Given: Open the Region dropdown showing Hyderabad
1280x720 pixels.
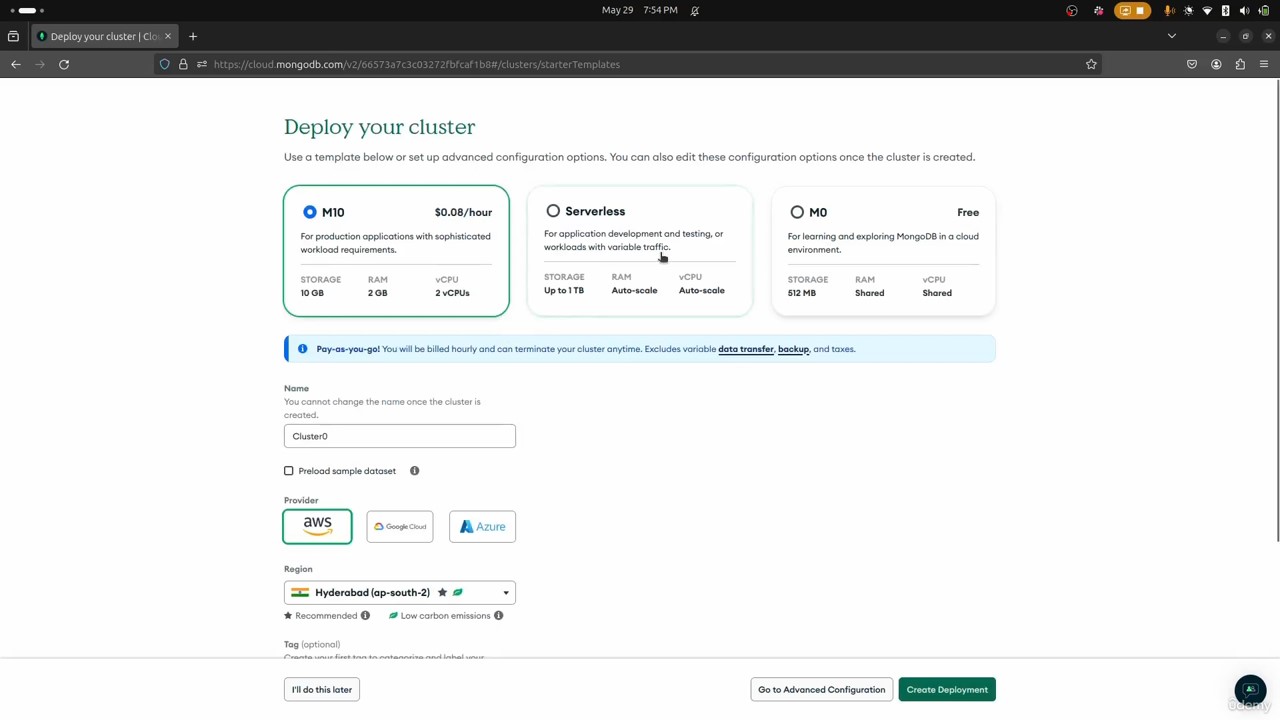Looking at the screenshot, I should [x=400, y=593].
